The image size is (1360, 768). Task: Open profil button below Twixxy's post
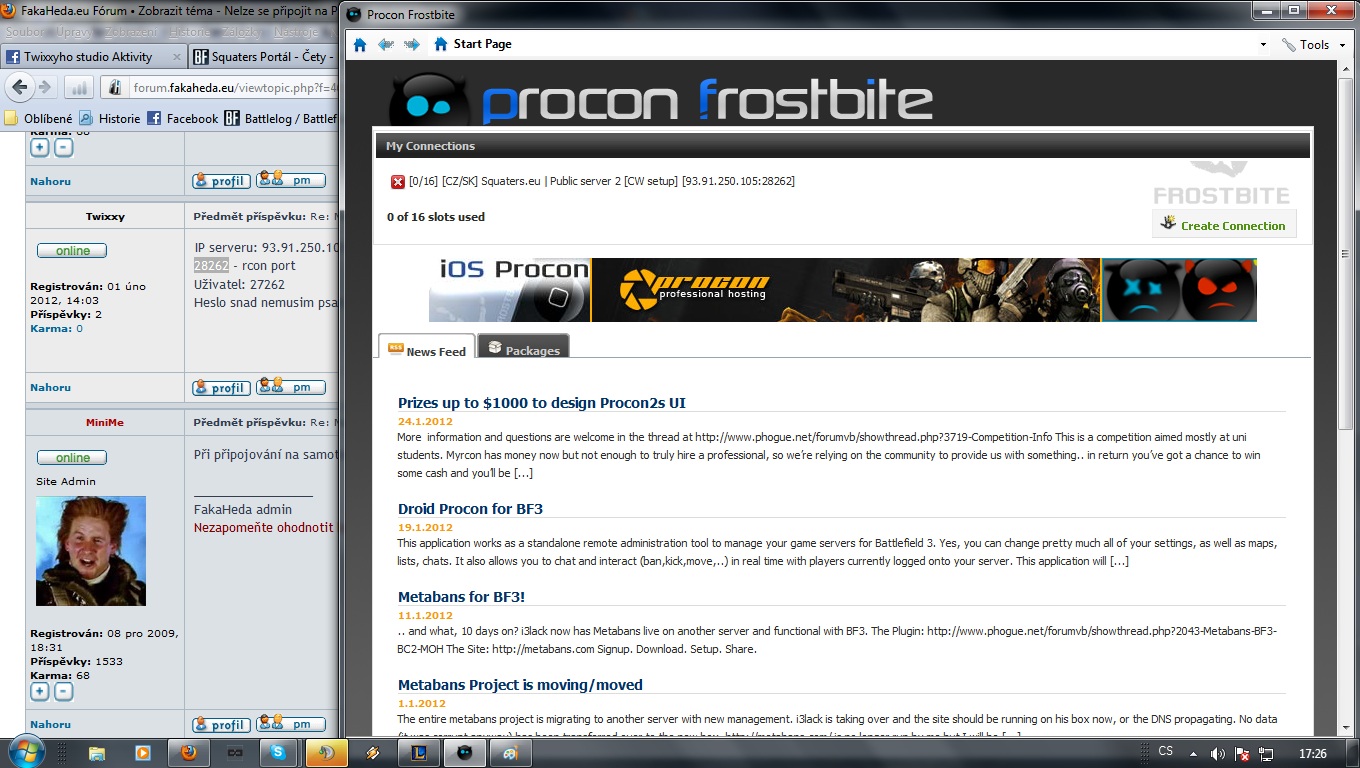tap(221, 387)
